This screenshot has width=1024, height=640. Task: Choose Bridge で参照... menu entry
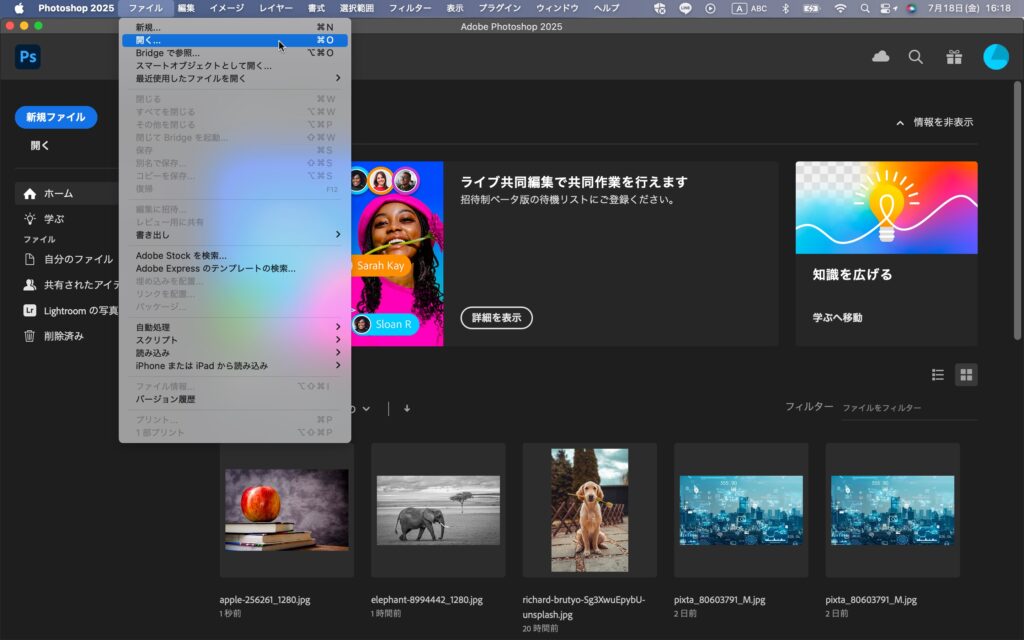235,53
